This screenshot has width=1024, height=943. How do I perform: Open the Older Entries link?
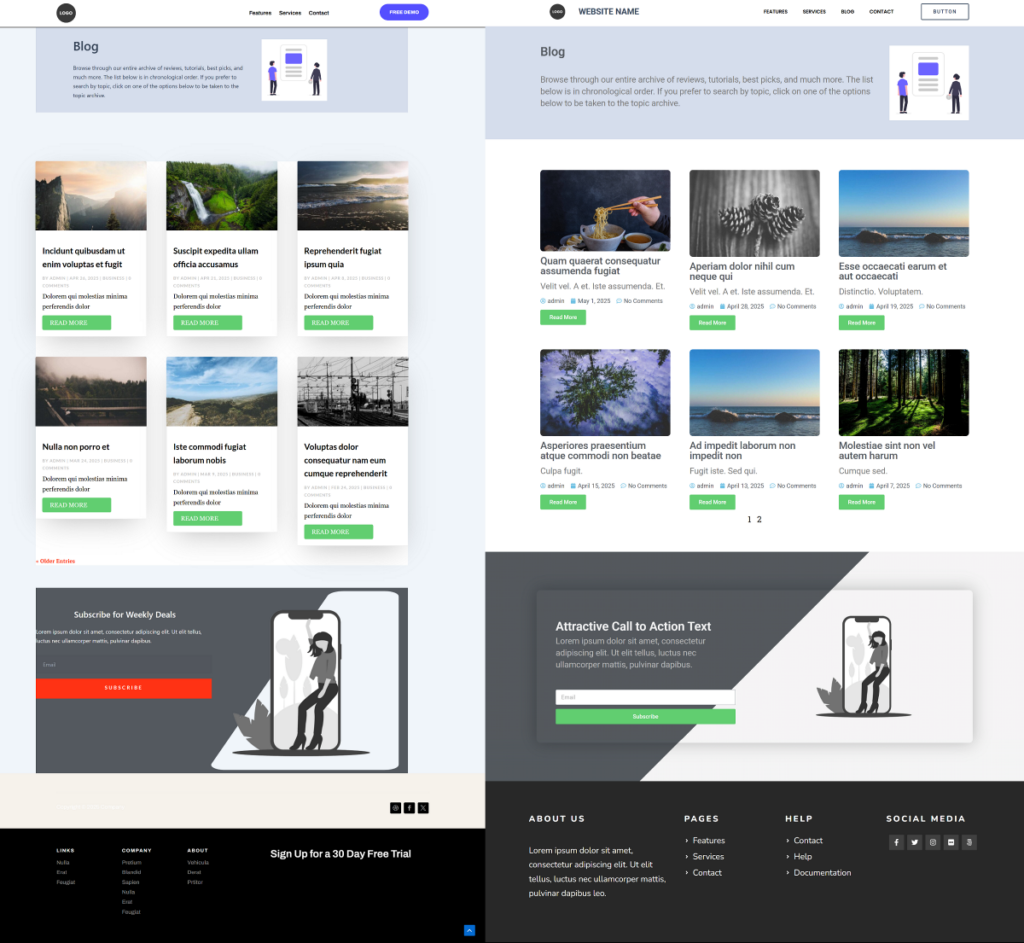click(x=55, y=561)
